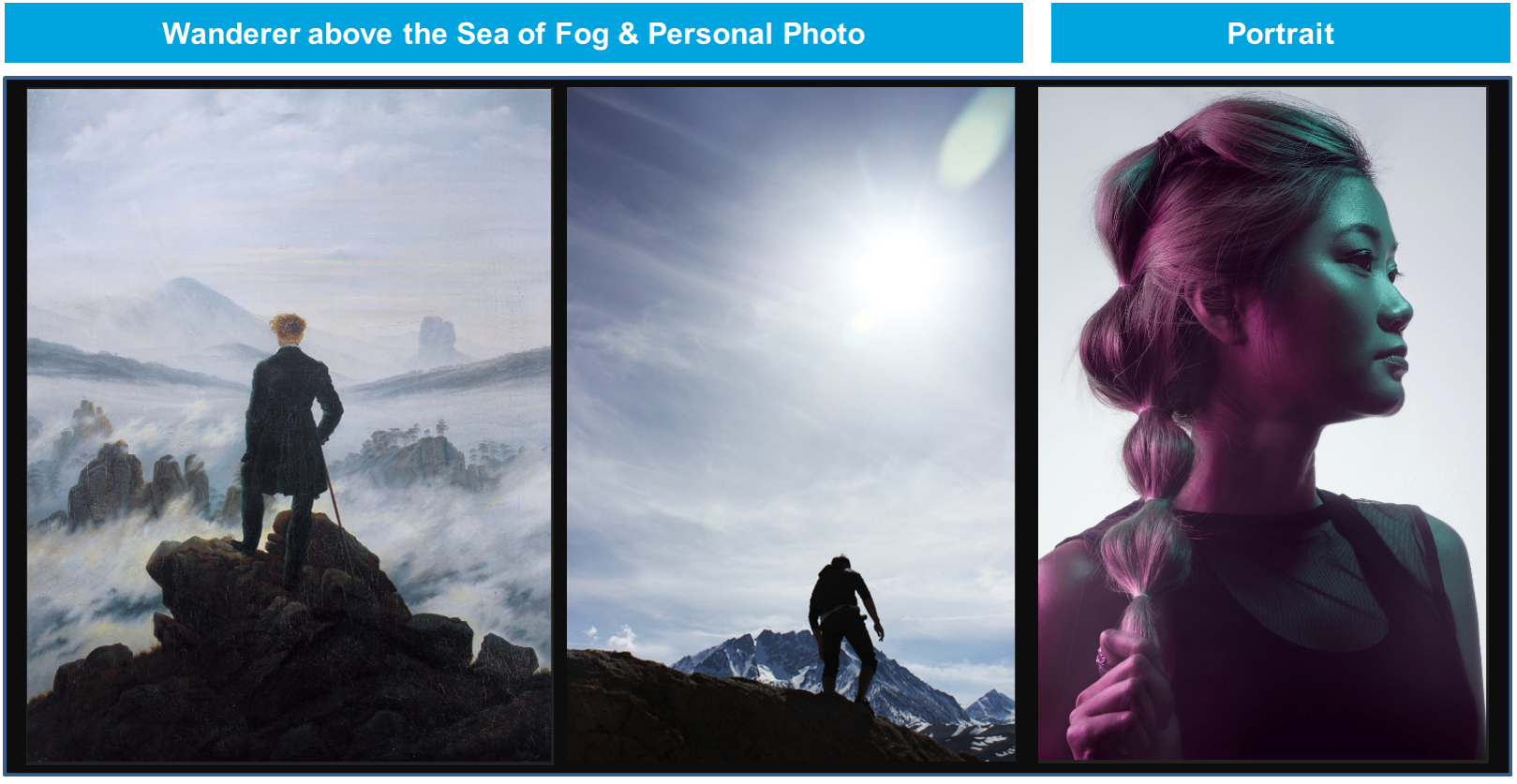Open the personal mountain silhouette photo
The width and height of the screenshot is (1517, 784).
(x=791, y=424)
